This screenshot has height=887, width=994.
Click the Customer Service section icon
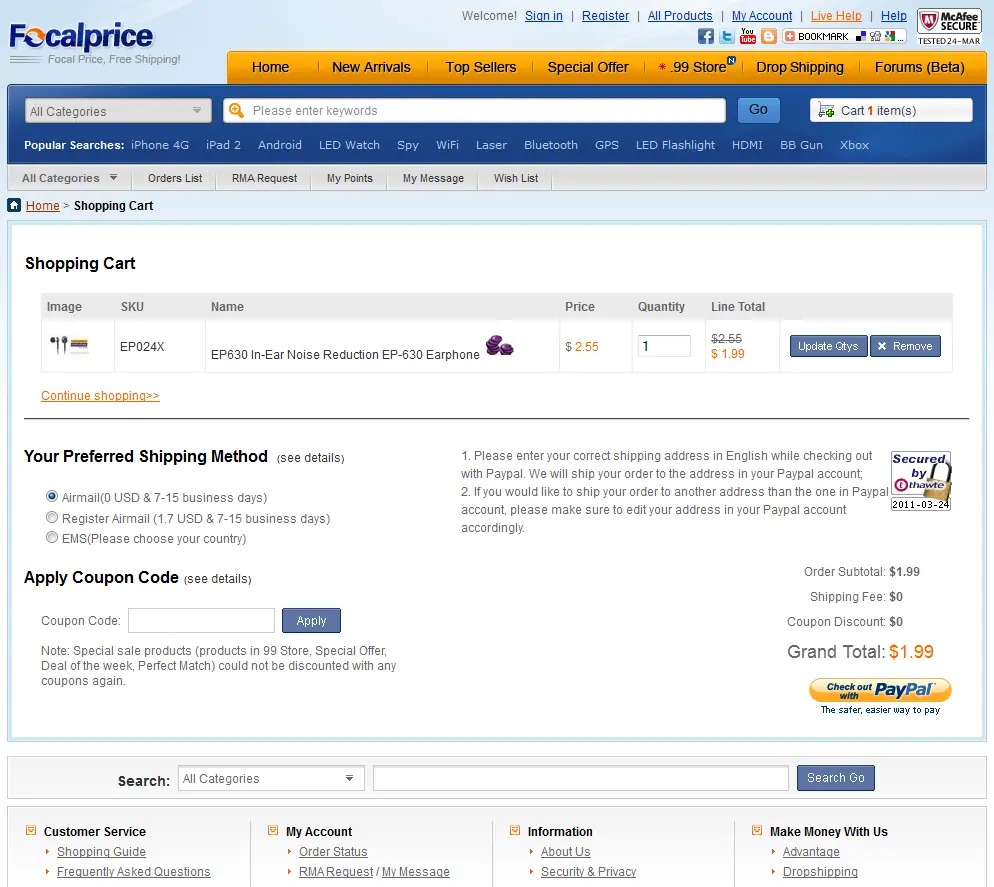pos(30,831)
